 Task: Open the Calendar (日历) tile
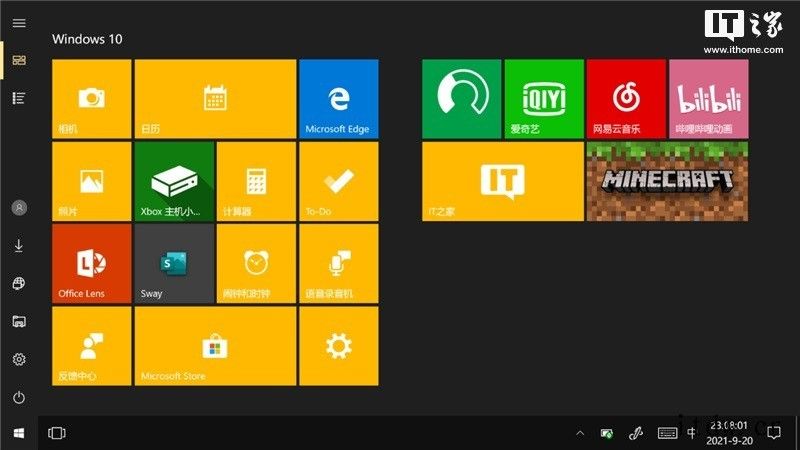coord(215,99)
